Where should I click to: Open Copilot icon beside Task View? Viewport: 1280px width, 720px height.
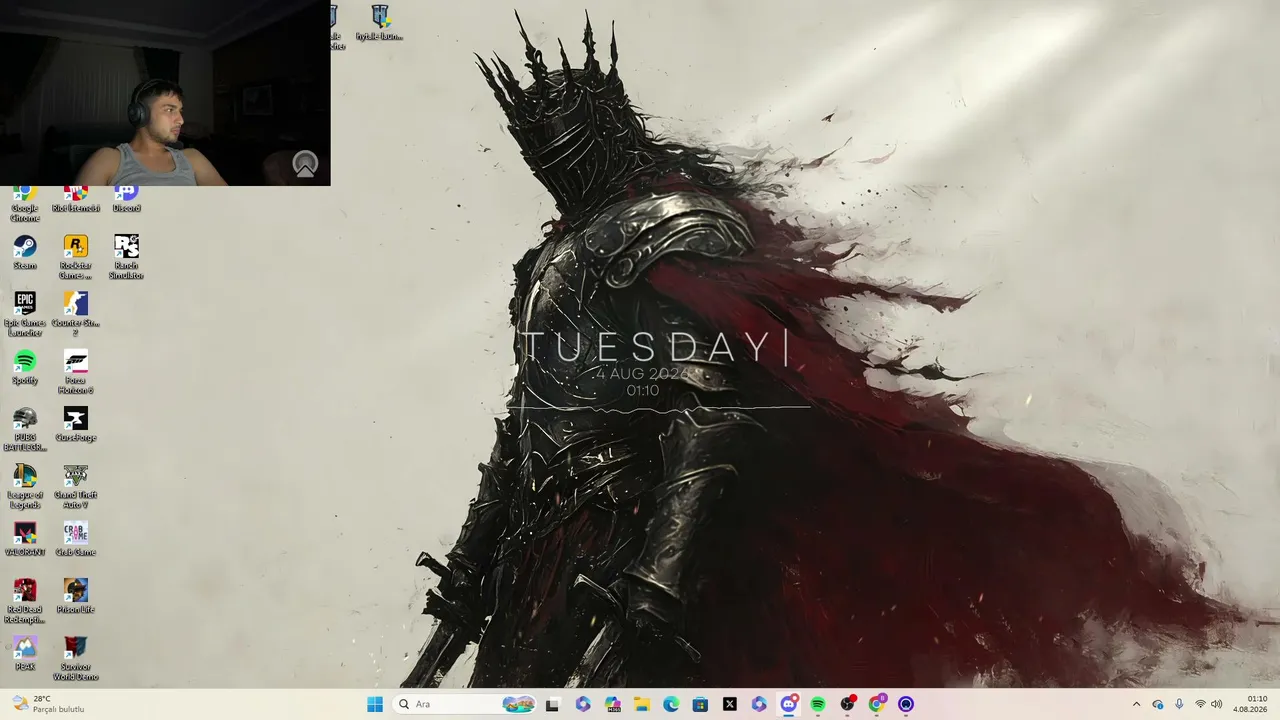(583, 704)
